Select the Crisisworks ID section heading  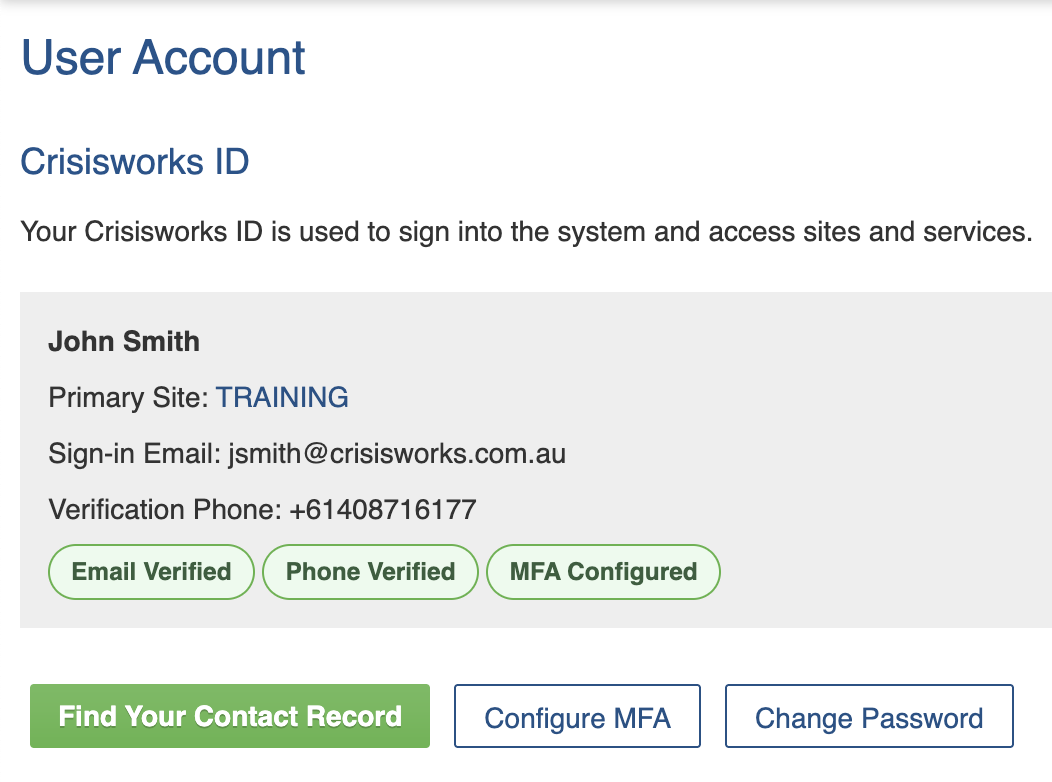tap(135, 161)
